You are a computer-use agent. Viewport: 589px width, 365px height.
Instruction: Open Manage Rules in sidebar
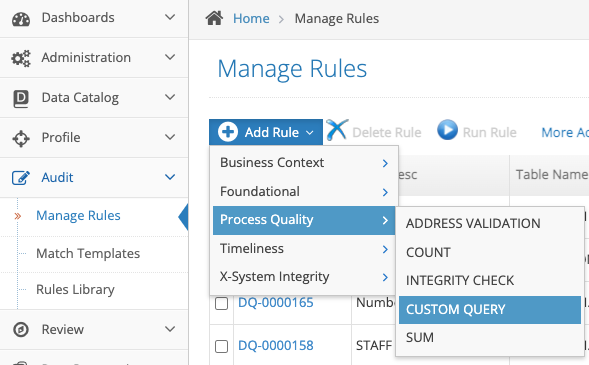point(78,216)
